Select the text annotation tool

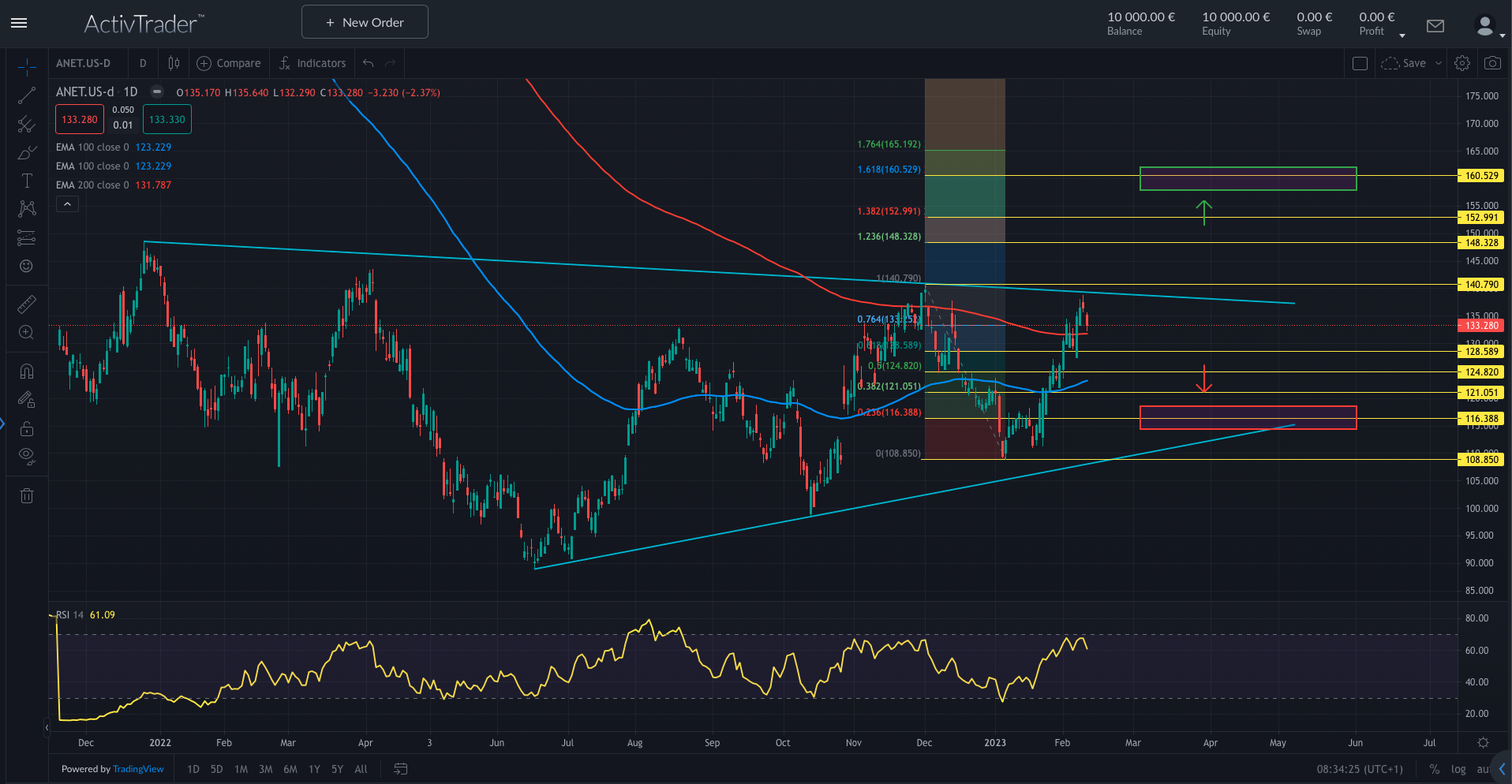click(27, 181)
